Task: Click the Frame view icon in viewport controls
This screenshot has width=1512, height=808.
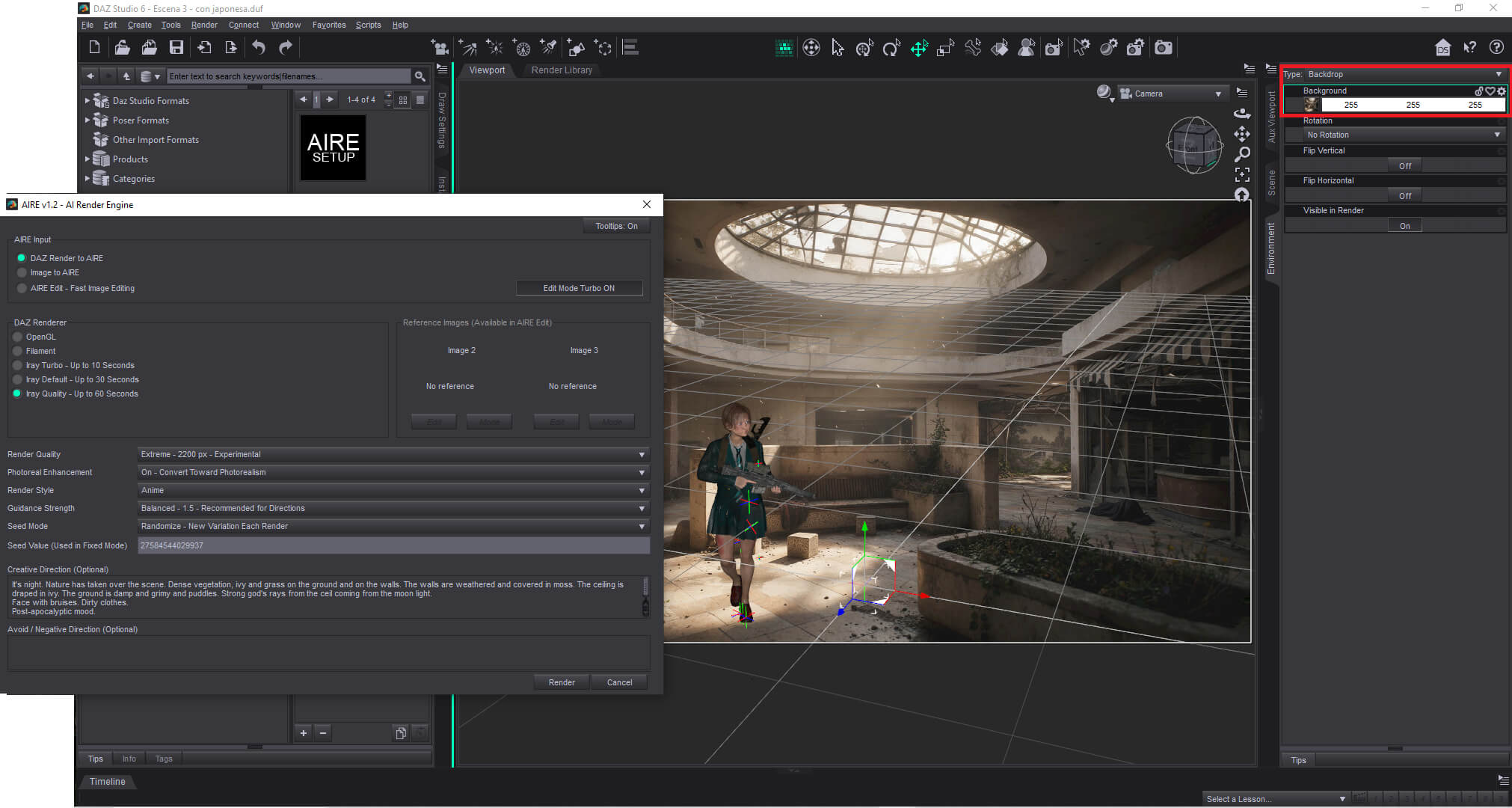Action: click(1242, 174)
